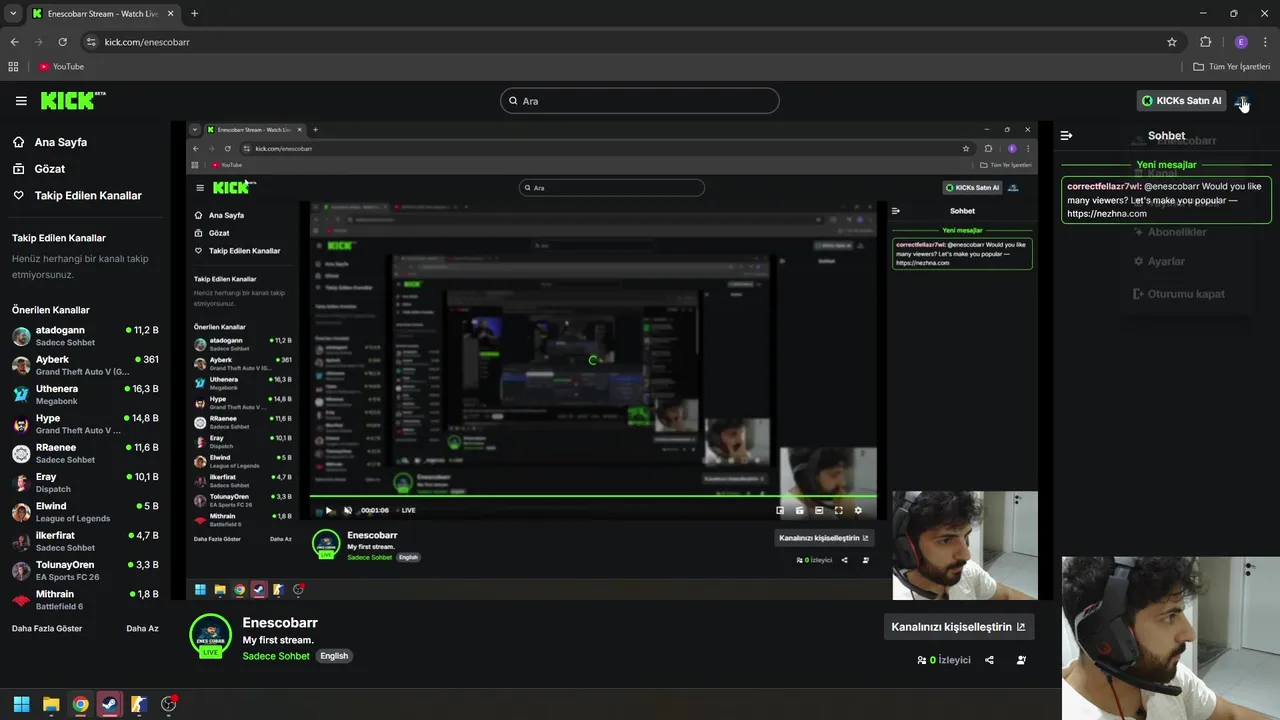This screenshot has height=720, width=1280.
Task: Open the apps grid in bookmarks bar
Action: pos(13,67)
